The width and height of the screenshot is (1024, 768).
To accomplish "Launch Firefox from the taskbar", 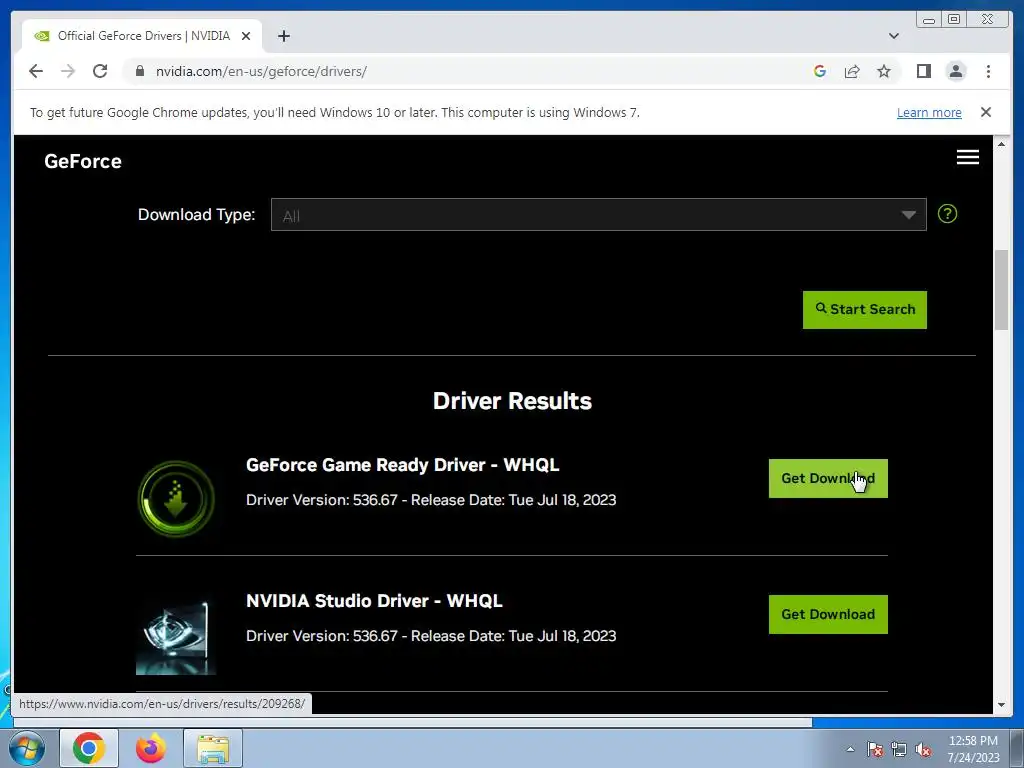I will coord(151,748).
